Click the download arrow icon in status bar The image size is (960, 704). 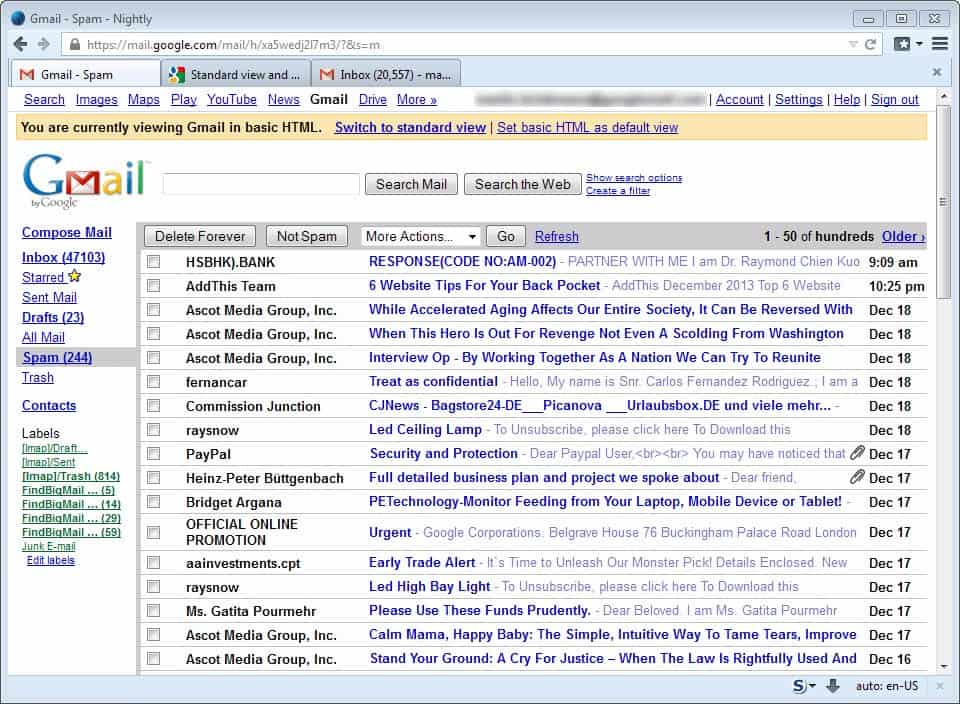(833, 686)
